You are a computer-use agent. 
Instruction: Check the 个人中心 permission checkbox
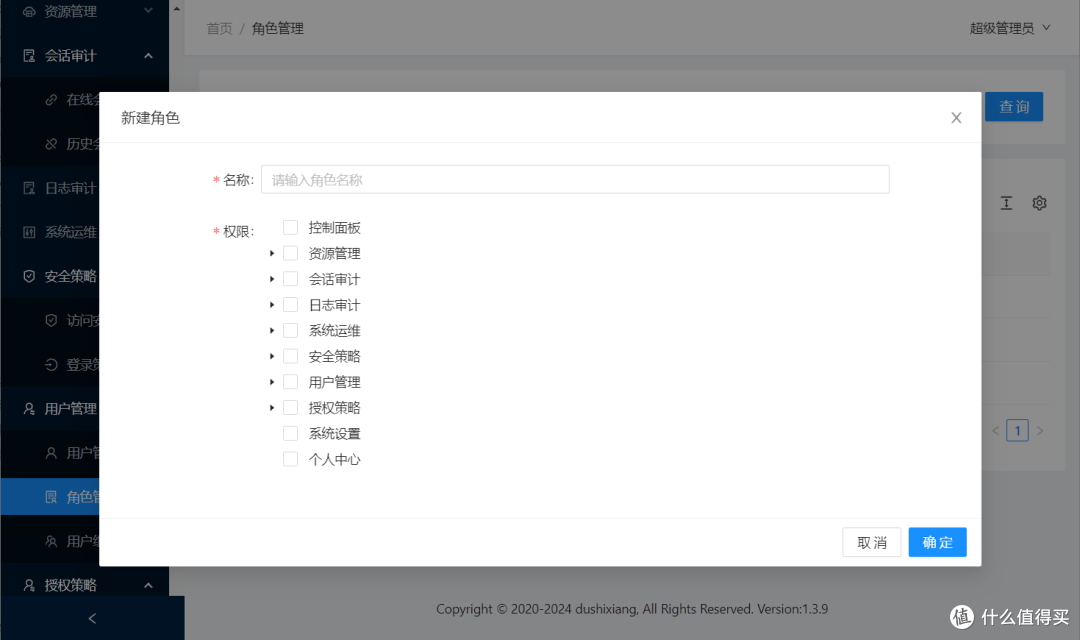[x=291, y=460]
